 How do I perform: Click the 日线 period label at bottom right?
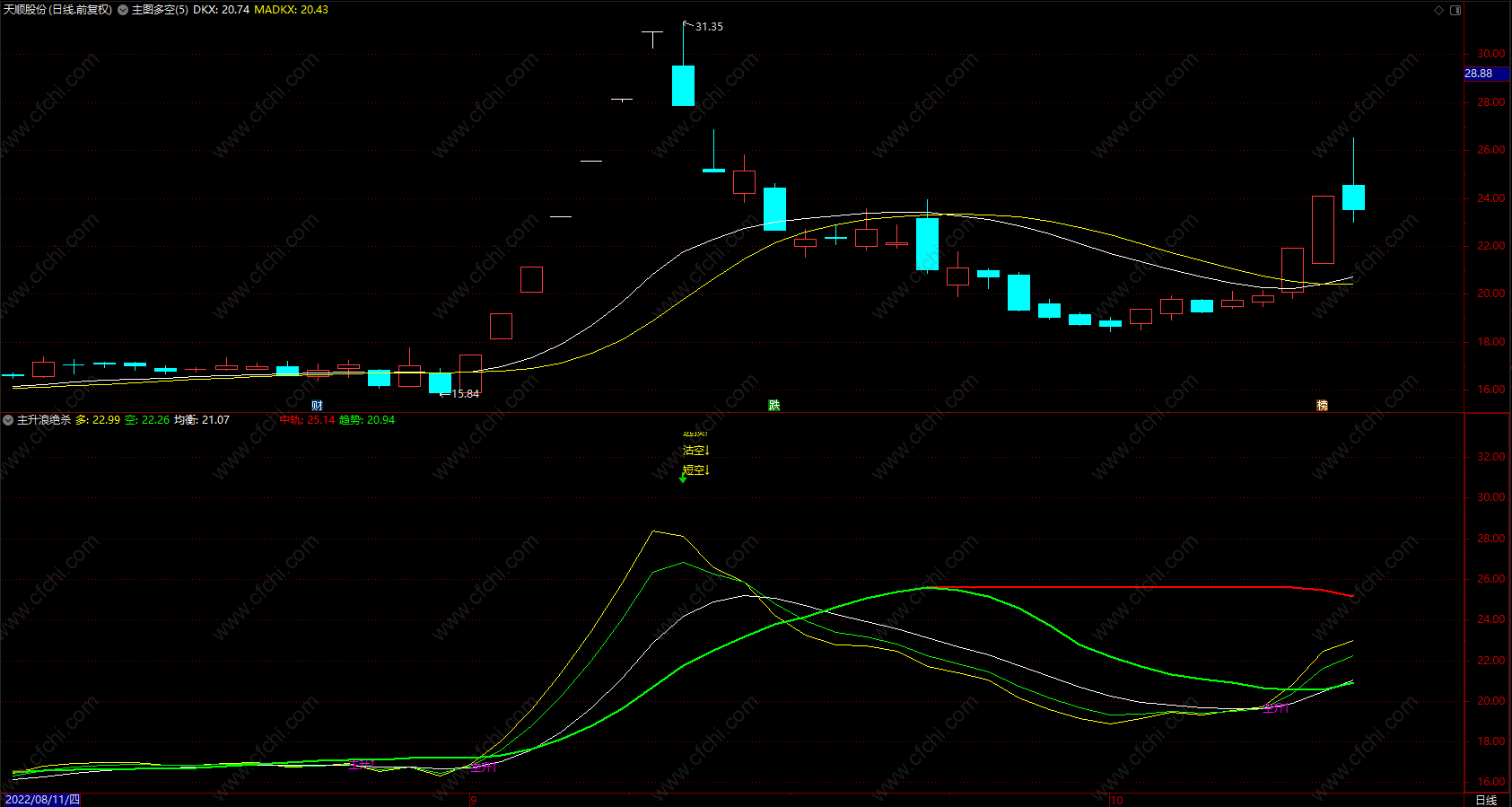point(1486,800)
